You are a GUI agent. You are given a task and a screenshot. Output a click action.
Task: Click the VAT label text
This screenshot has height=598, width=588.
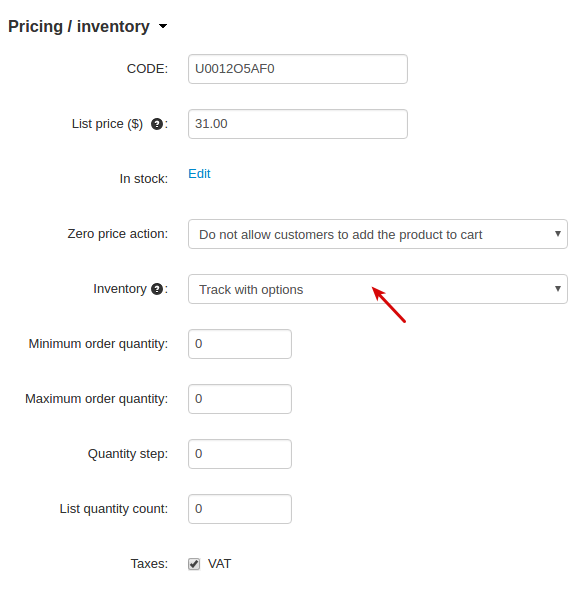coord(219,564)
